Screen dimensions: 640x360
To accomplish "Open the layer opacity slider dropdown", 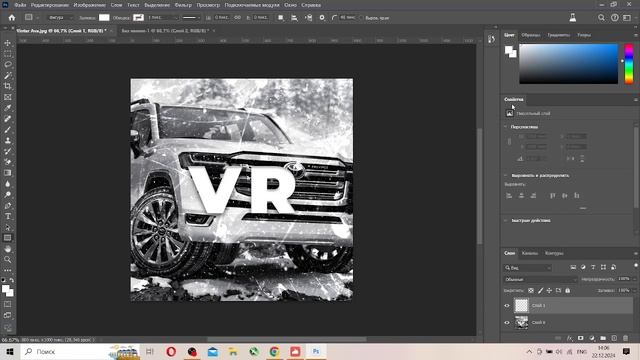I will coord(635,279).
